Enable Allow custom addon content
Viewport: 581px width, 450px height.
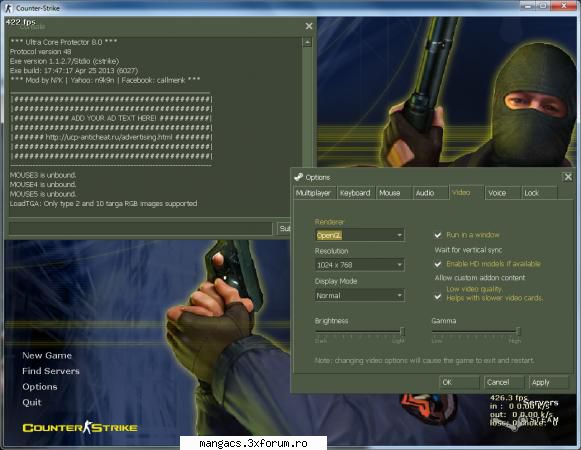(480, 278)
